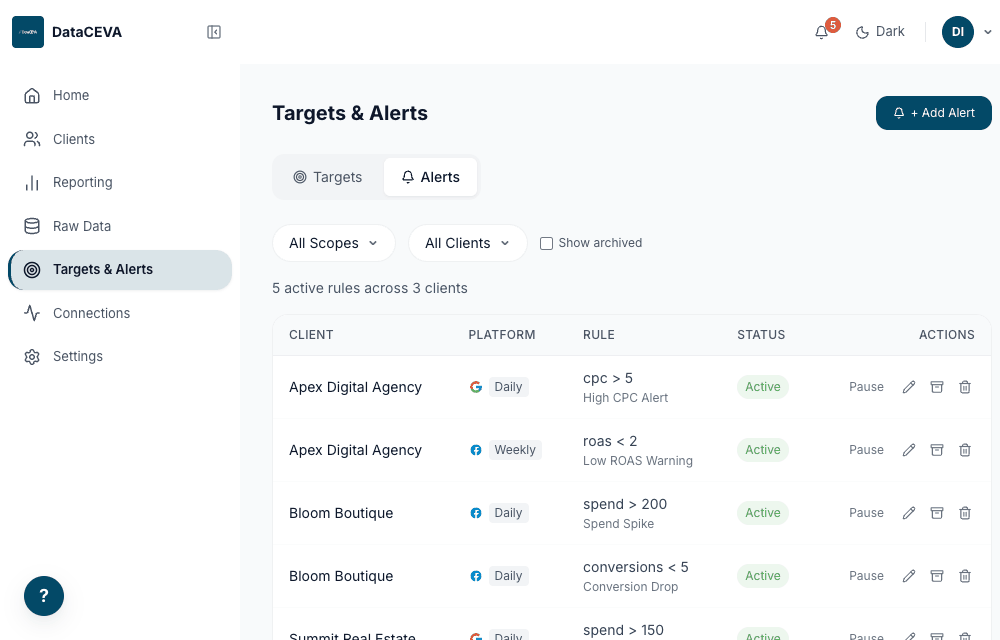This screenshot has height=640, width=1000.
Task: Delete the High CPC Alert rule
Action: point(965,387)
